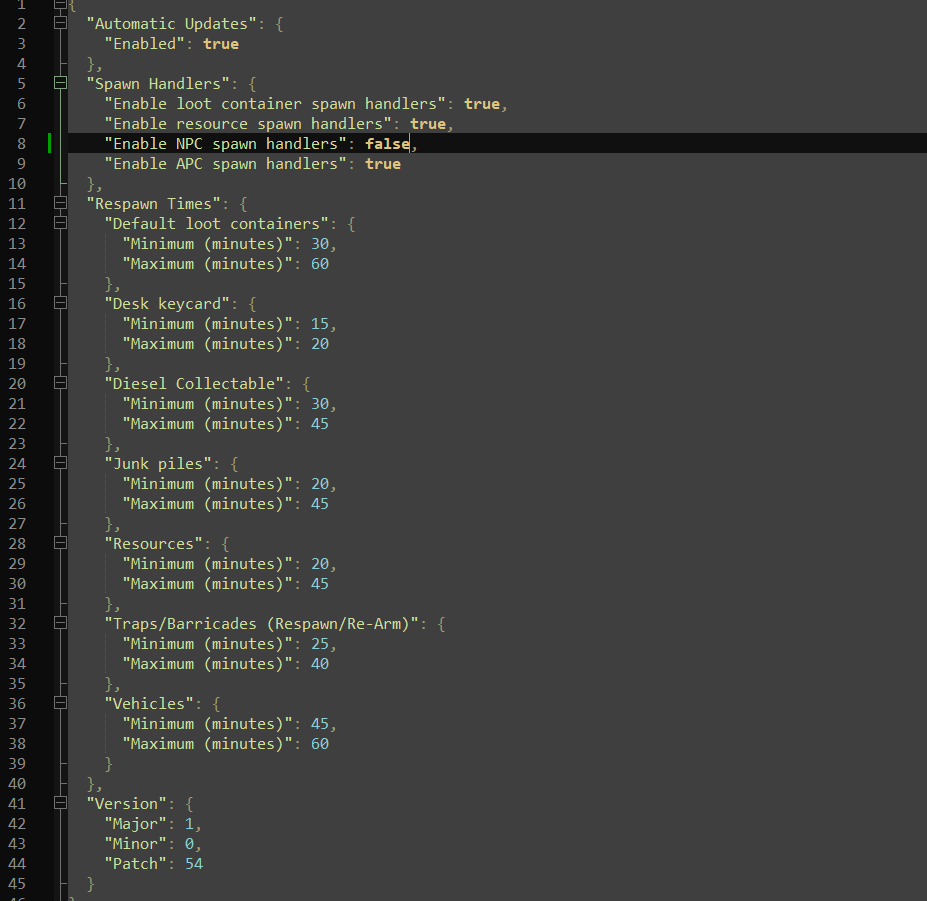The width and height of the screenshot is (927, 901).
Task: Click the "Traps/Barricades (Respawn/Re-Arm)" key
Action: [261, 623]
